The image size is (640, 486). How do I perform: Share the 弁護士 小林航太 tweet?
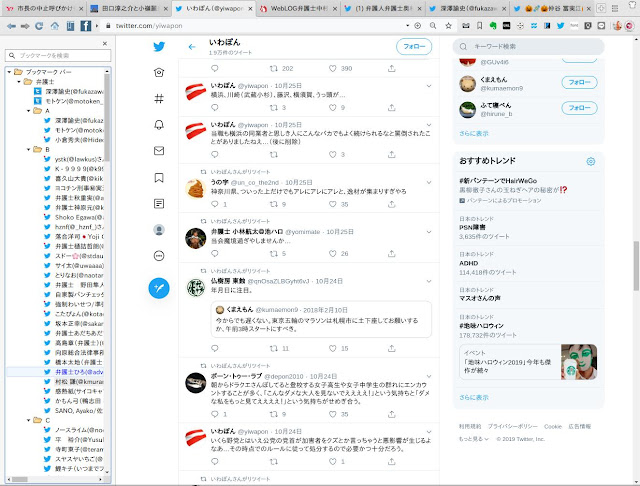[x=392, y=253]
